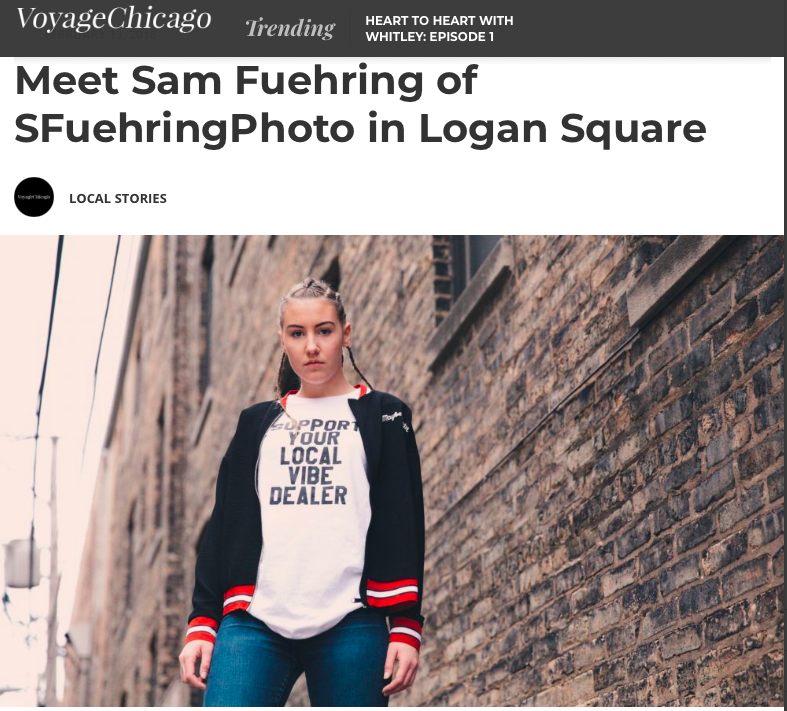The height and width of the screenshot is (711, 787).
Task: Open the Local Stories category link
Action: click(118, 199)
